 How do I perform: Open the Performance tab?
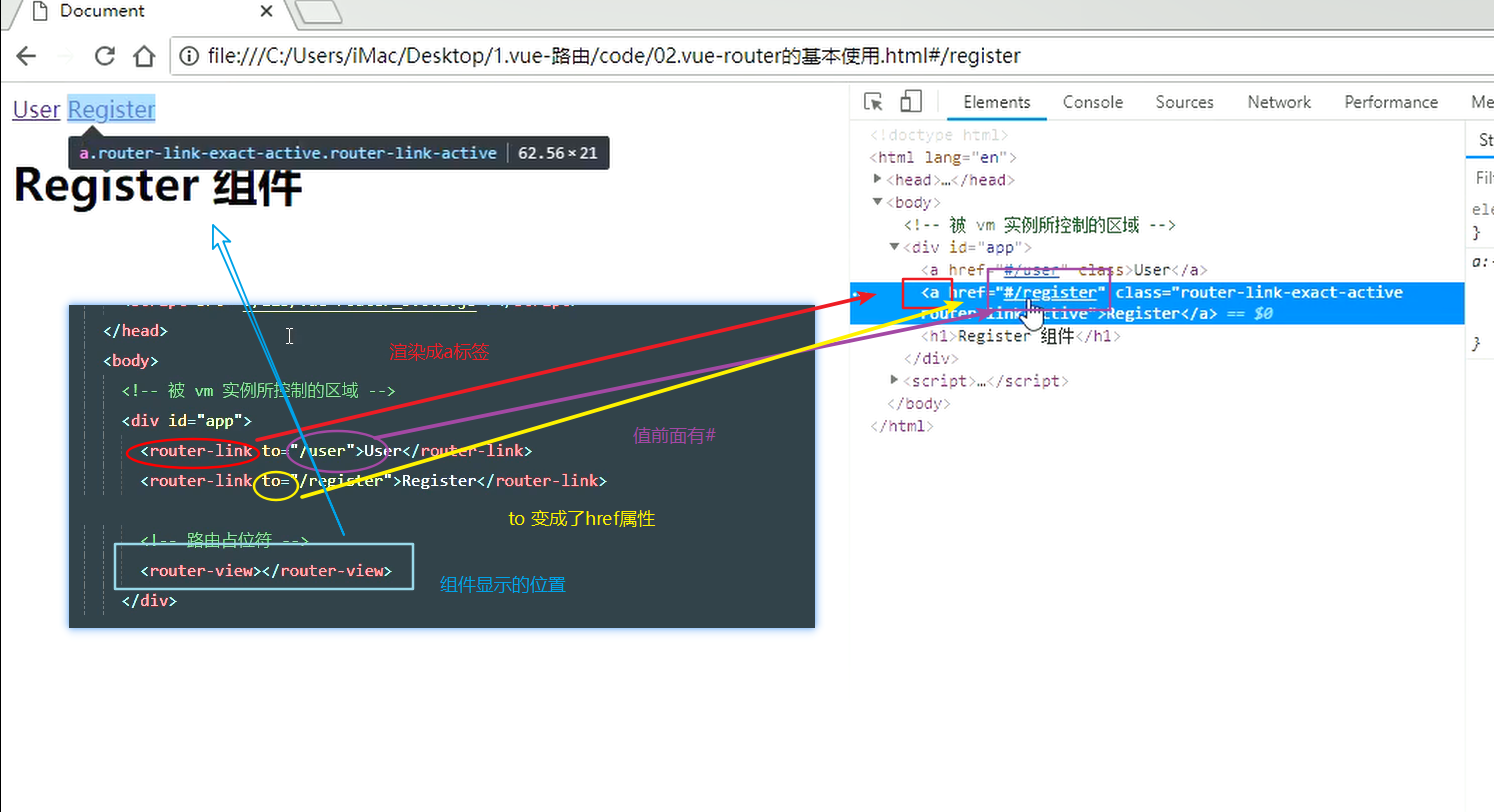[1391, 102]
